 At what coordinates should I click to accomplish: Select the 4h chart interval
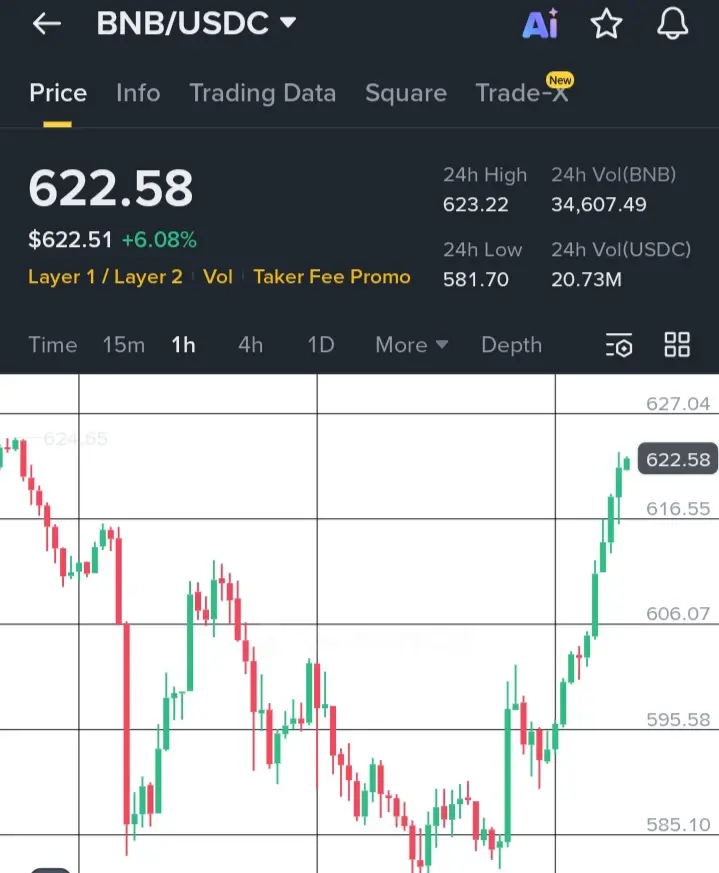[251, 345]
